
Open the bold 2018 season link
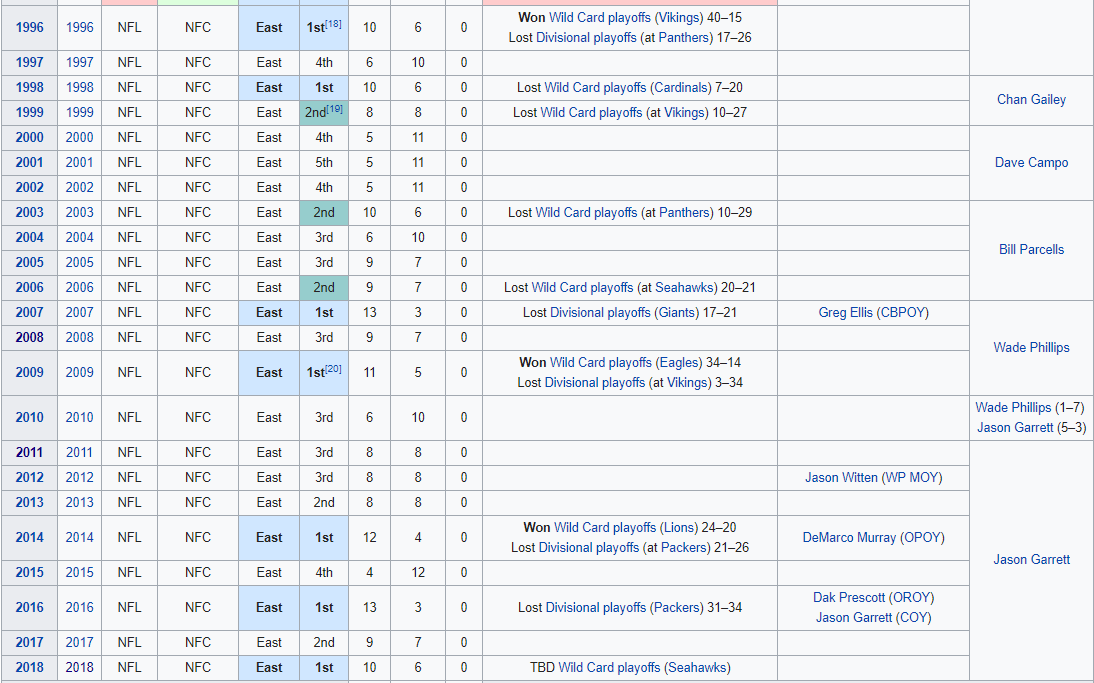pos(29,668)
